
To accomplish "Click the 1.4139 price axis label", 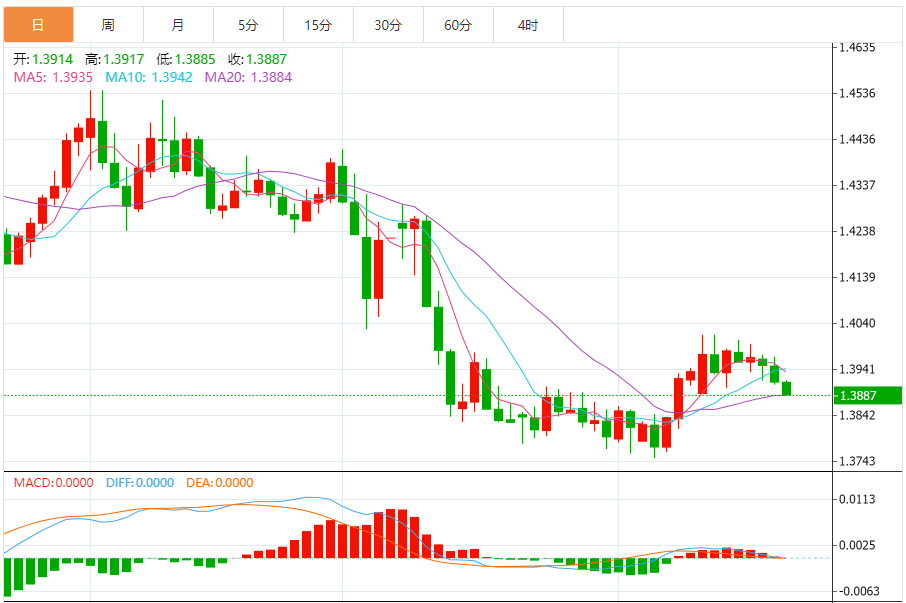I will pos(857,277).
